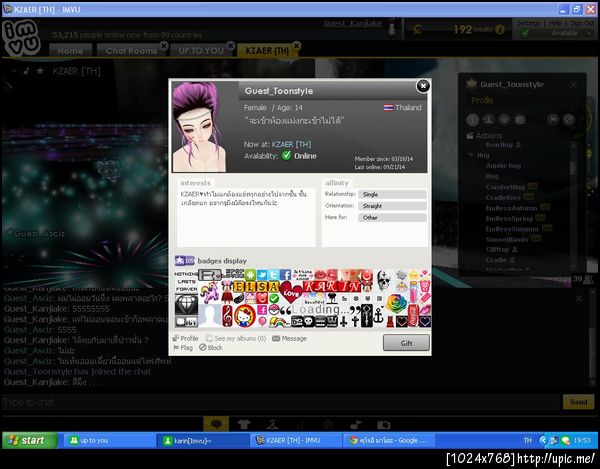Click the pink balloon badge
This screenshot has width=600, height=469.
[x=262, y=321]
